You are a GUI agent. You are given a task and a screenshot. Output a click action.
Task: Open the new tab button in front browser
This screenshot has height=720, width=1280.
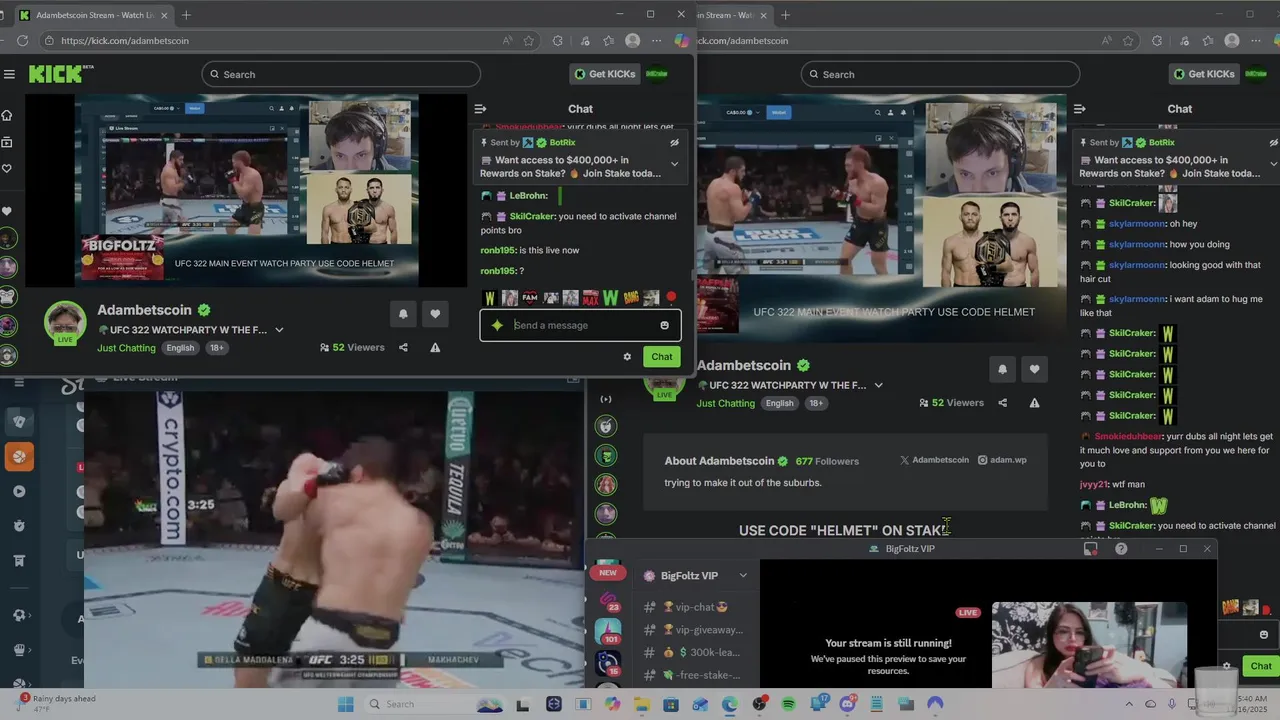click(186, 15)
